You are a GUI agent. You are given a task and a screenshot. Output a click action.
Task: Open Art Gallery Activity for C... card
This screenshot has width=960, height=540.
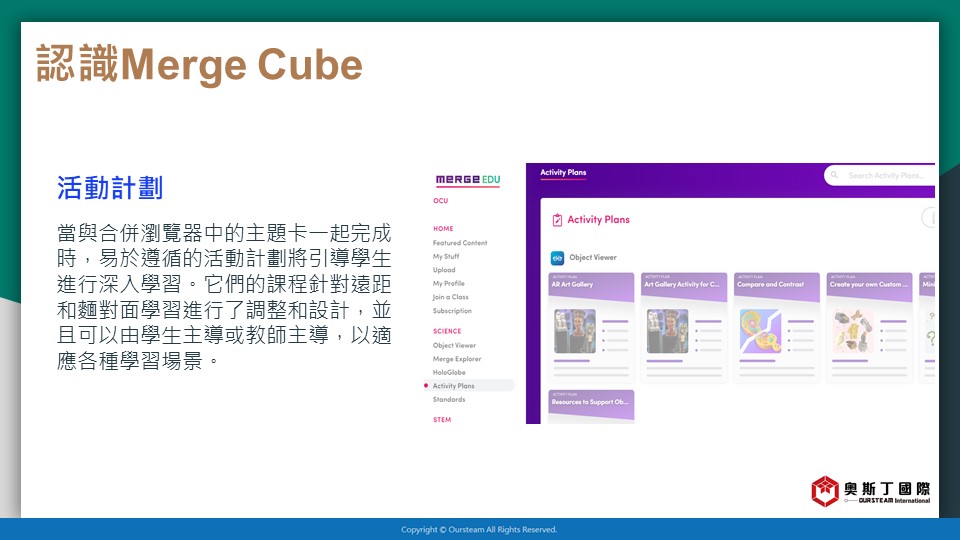pos(684,328)
